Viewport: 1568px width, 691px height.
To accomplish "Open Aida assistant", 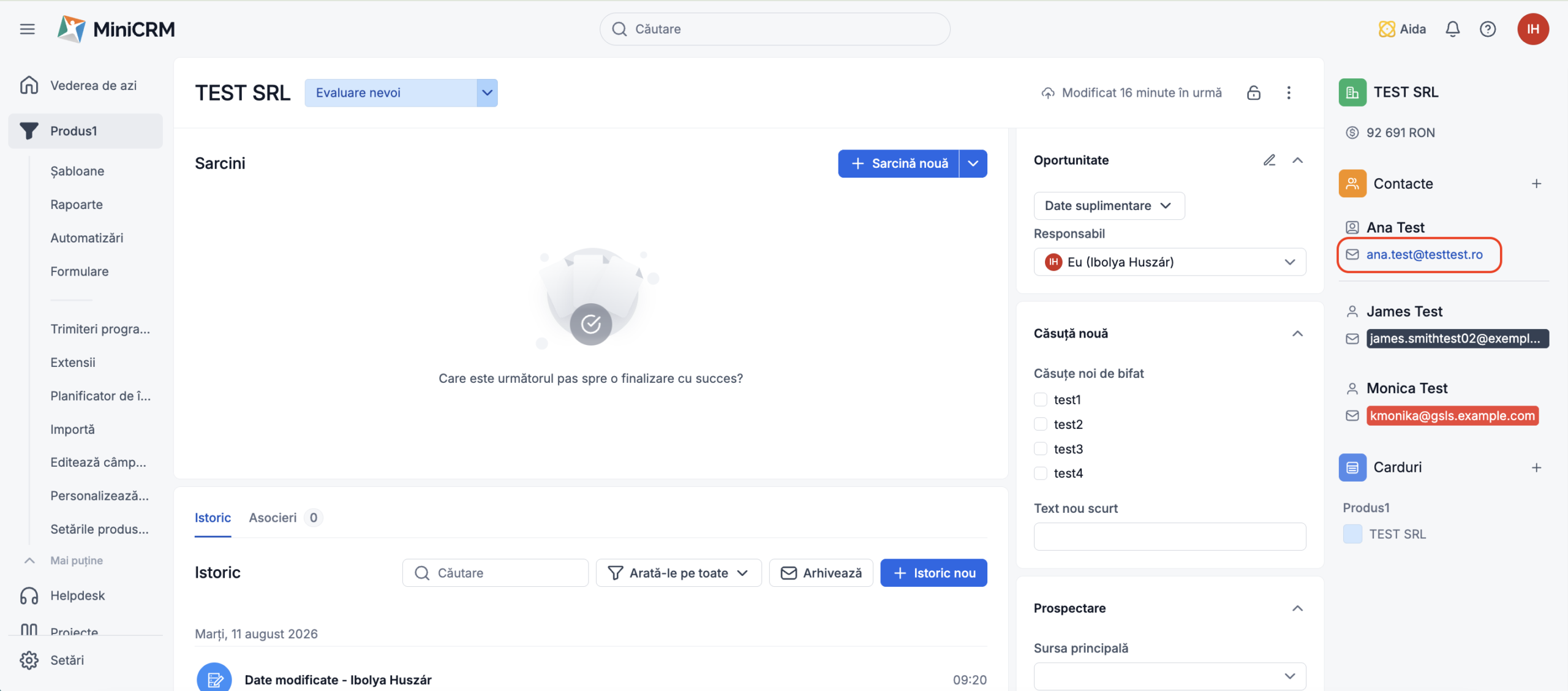I will (x=1402, y=29).
